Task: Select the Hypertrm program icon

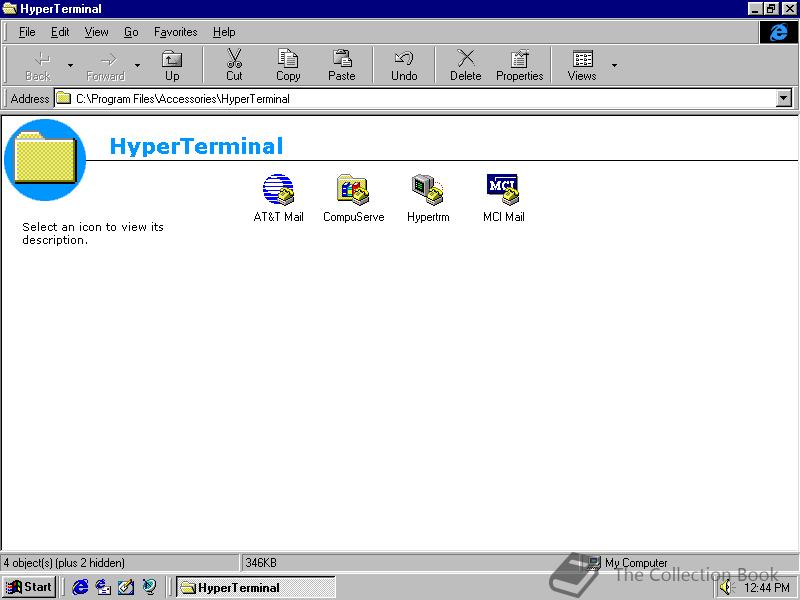Action: point(428,198)
